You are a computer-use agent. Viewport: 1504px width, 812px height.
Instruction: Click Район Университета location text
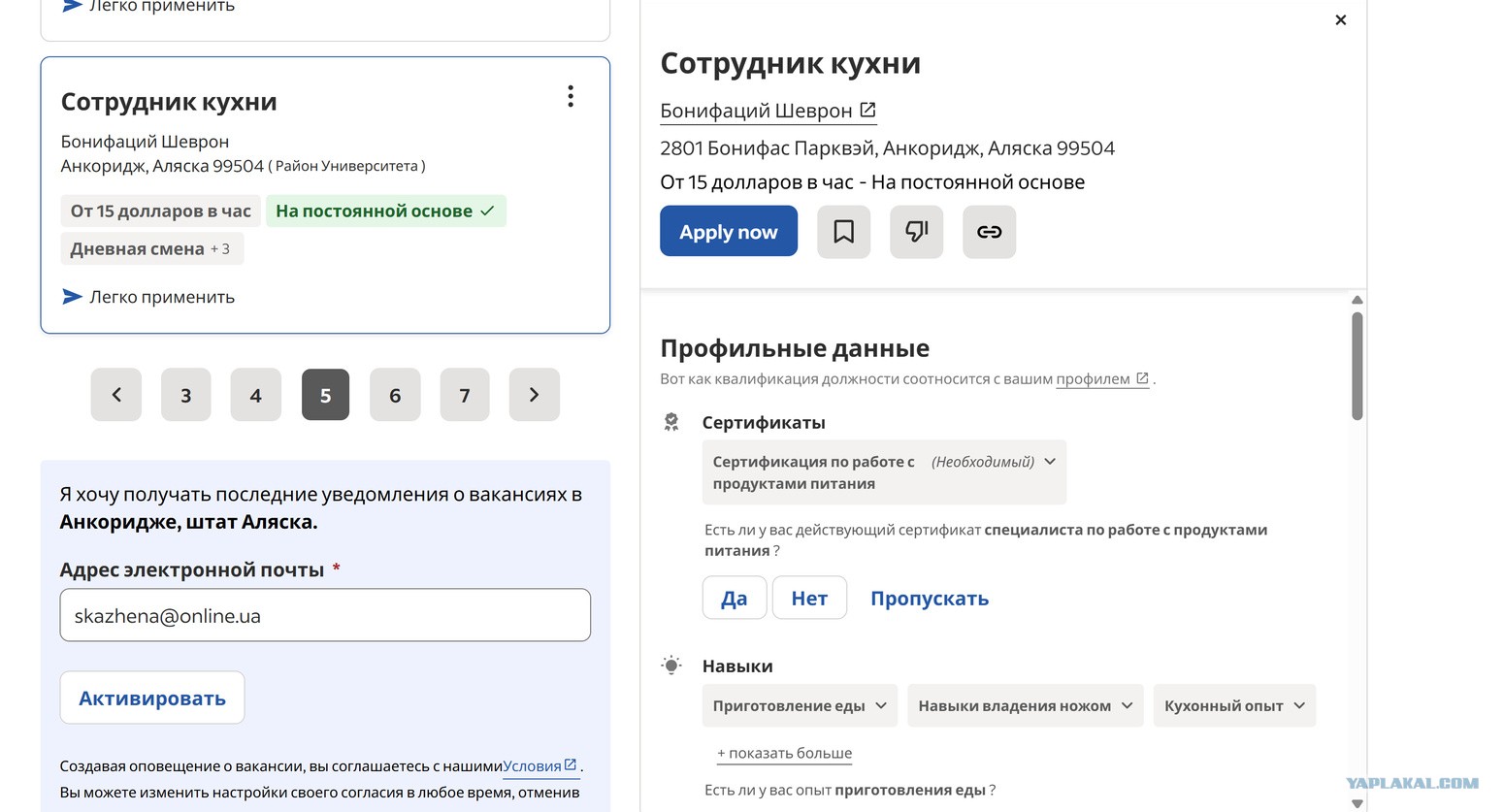(346, 166)
